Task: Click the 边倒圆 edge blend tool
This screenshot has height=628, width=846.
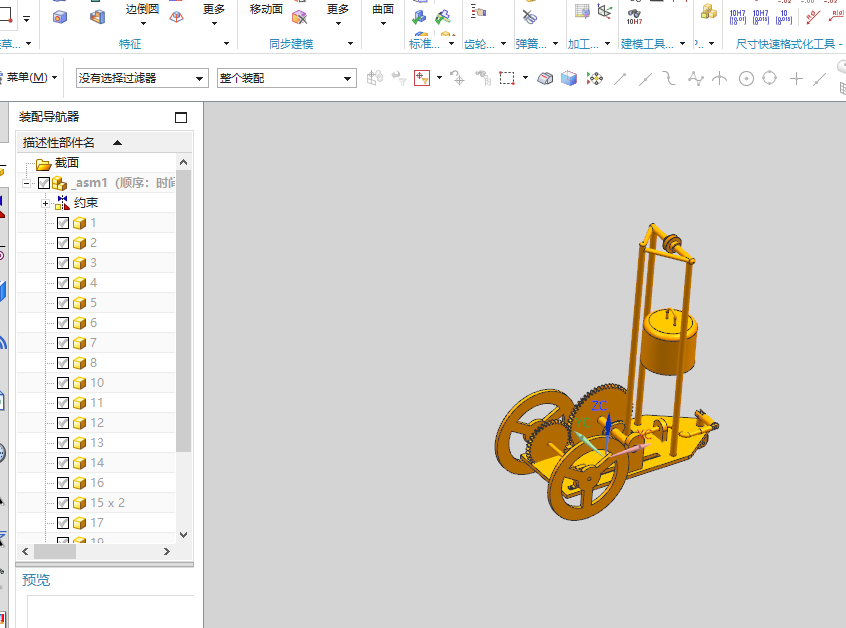Action: [142, 9]
